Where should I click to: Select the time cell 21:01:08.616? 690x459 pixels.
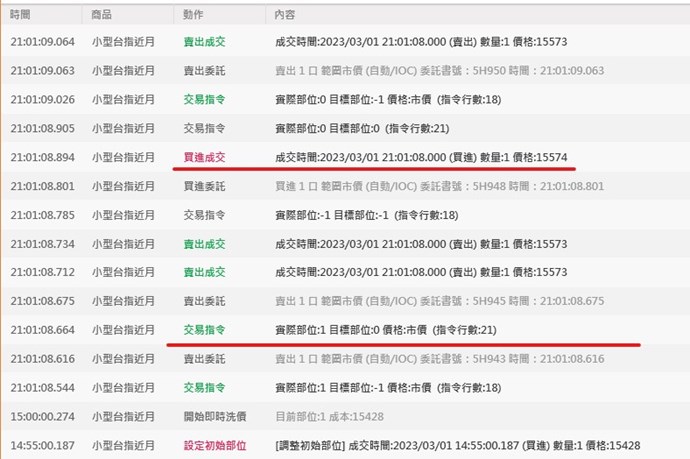(x=43, y=359)
